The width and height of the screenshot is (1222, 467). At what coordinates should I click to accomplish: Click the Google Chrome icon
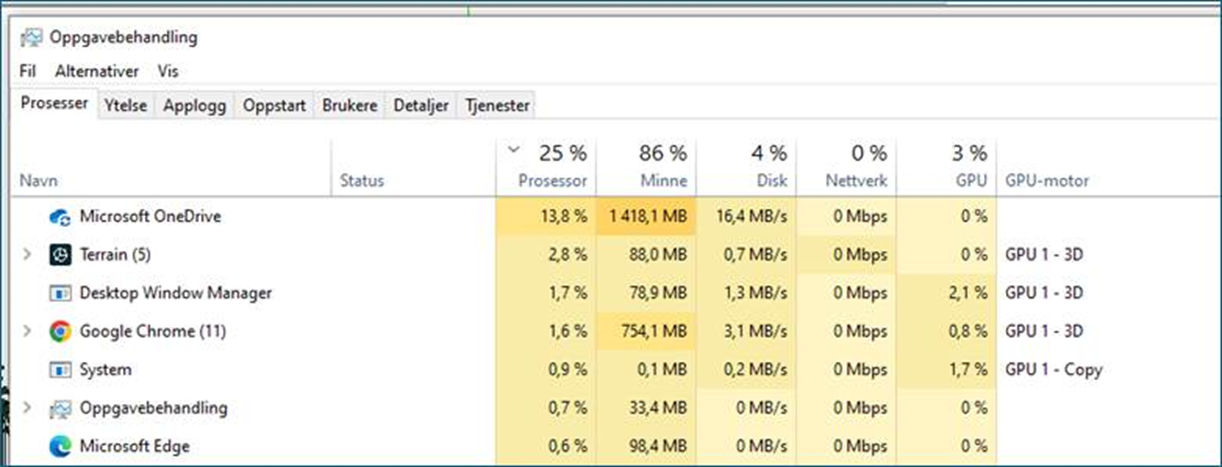(60, 331)
